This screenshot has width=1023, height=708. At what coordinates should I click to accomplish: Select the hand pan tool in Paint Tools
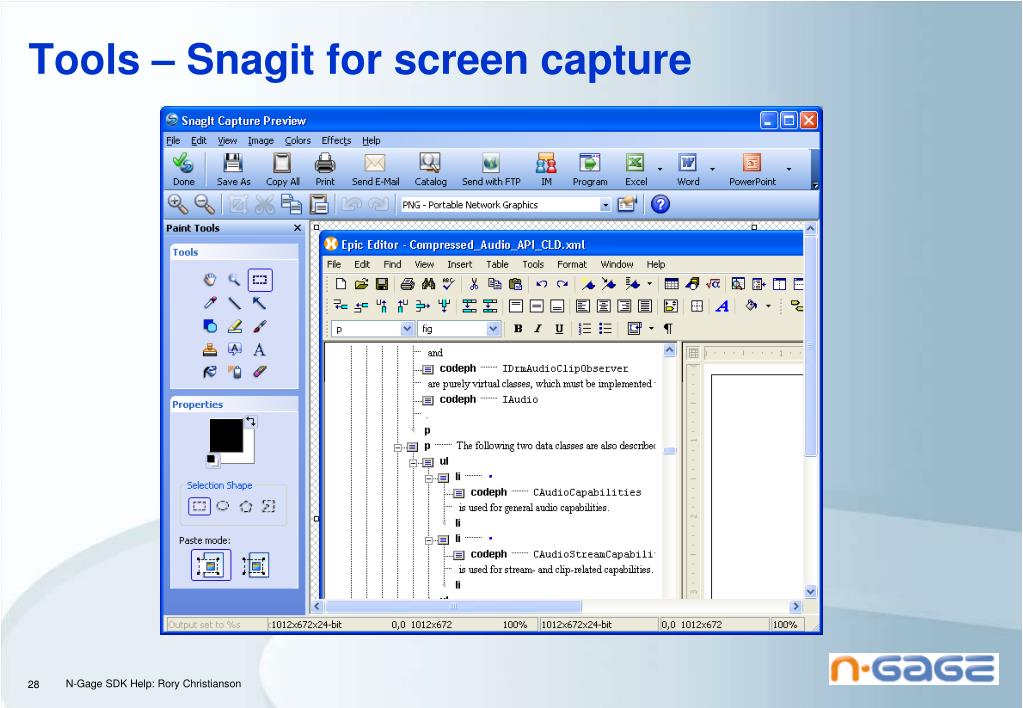coord(209,280)
